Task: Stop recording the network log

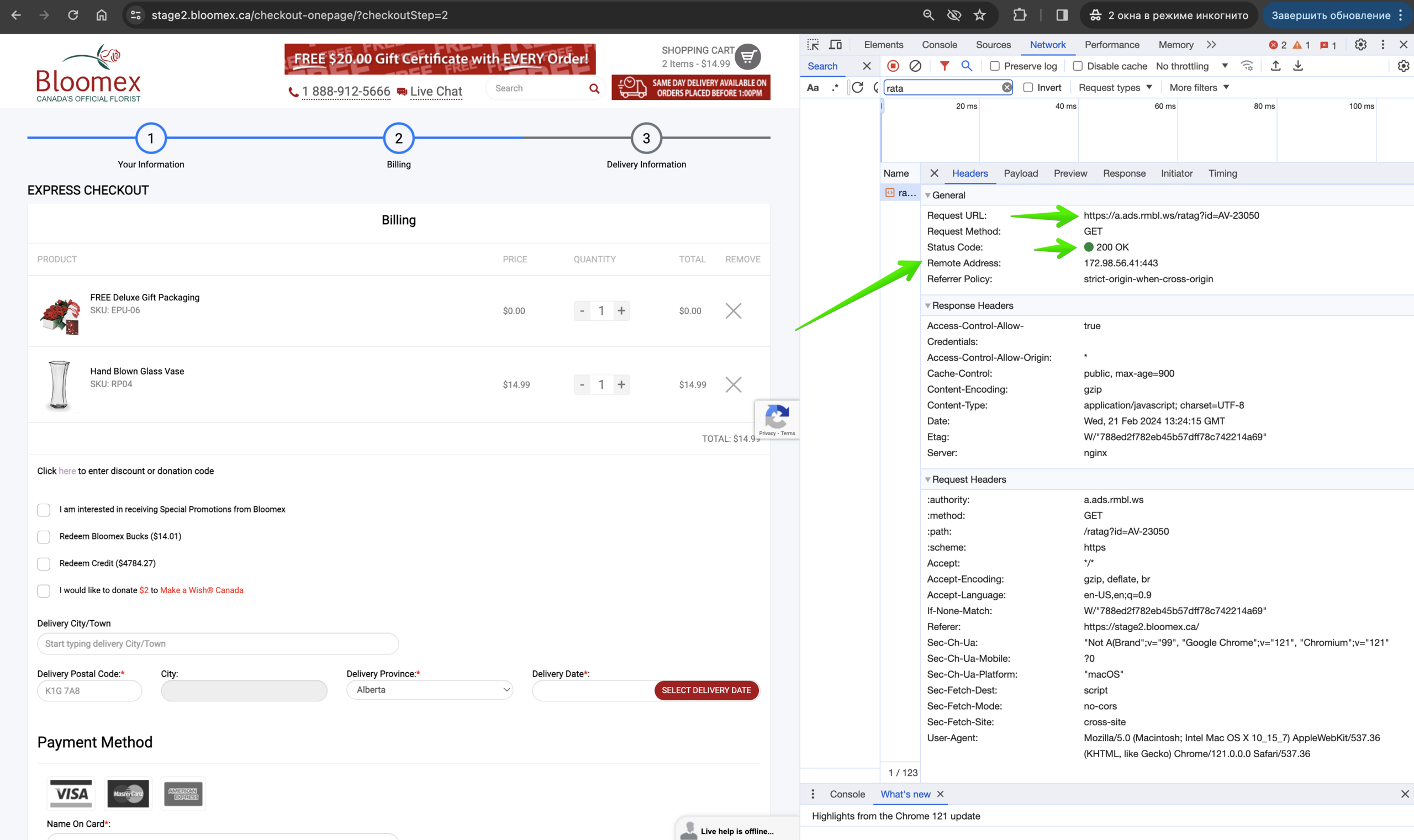Action: click(893, 66)
